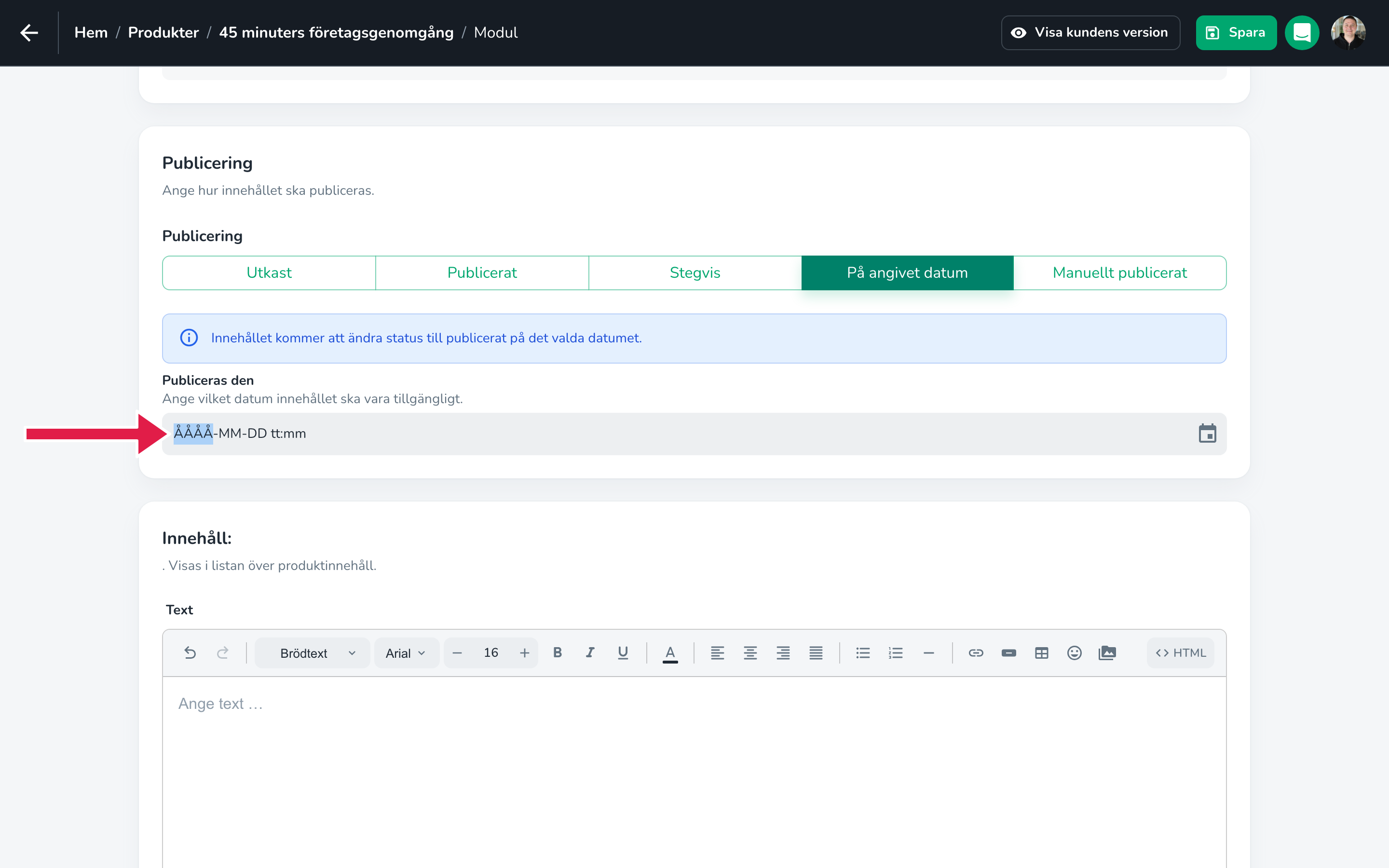The height and width of the screenshot is (868, 1389).
Task: Switch editor to HTML view
Action: click(1181, 653)
